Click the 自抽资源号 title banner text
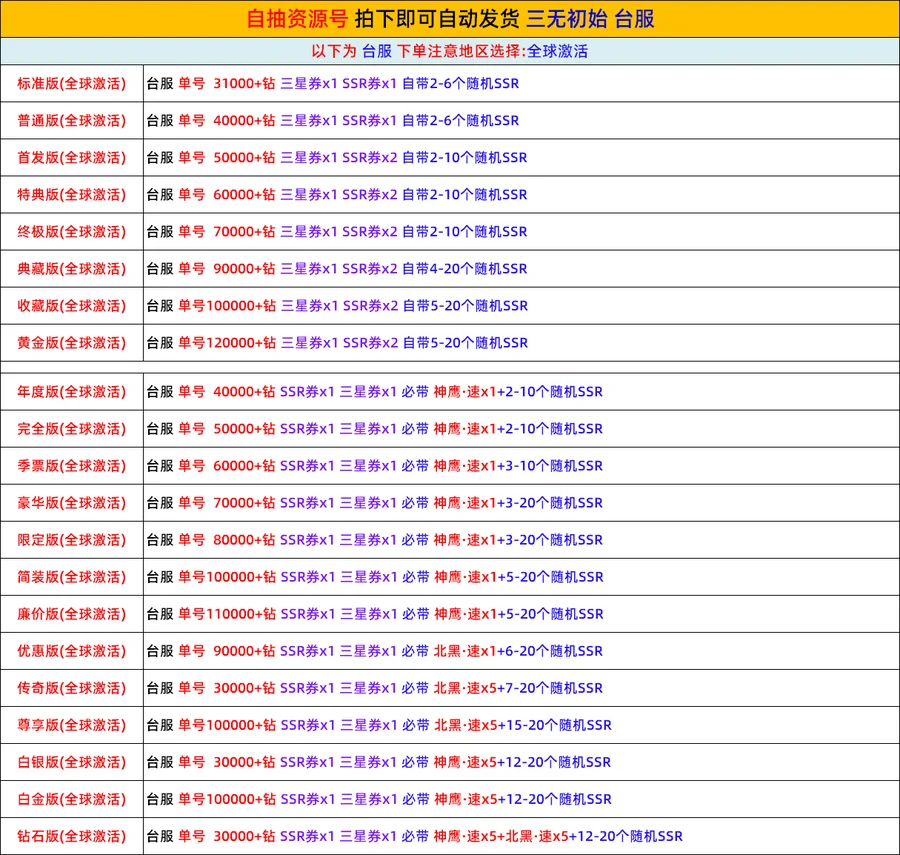This screenshot has width=900, height=855. click(x=297, y=19)
